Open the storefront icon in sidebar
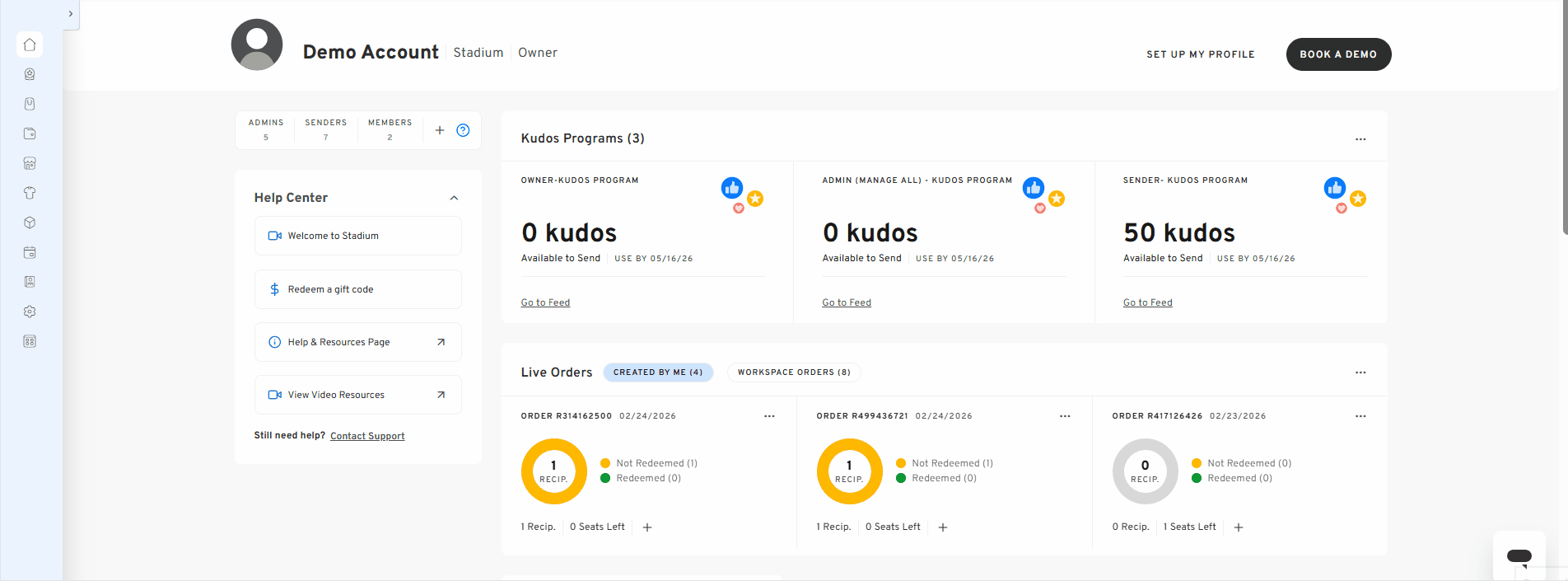The width and height of the screenshot is (1568, 581). tap(30, 163)
